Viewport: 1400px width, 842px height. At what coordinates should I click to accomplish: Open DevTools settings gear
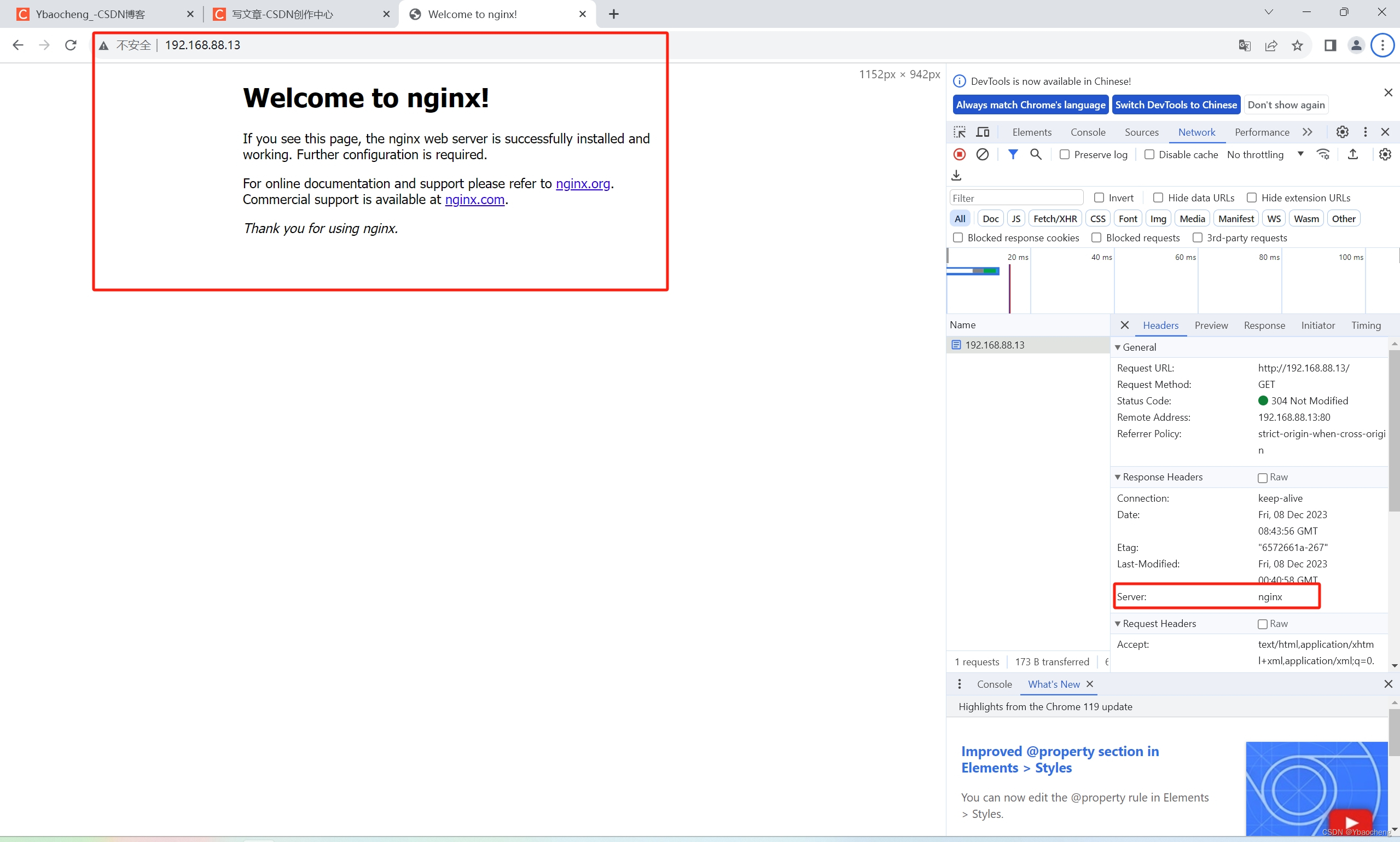[1341, 132]
